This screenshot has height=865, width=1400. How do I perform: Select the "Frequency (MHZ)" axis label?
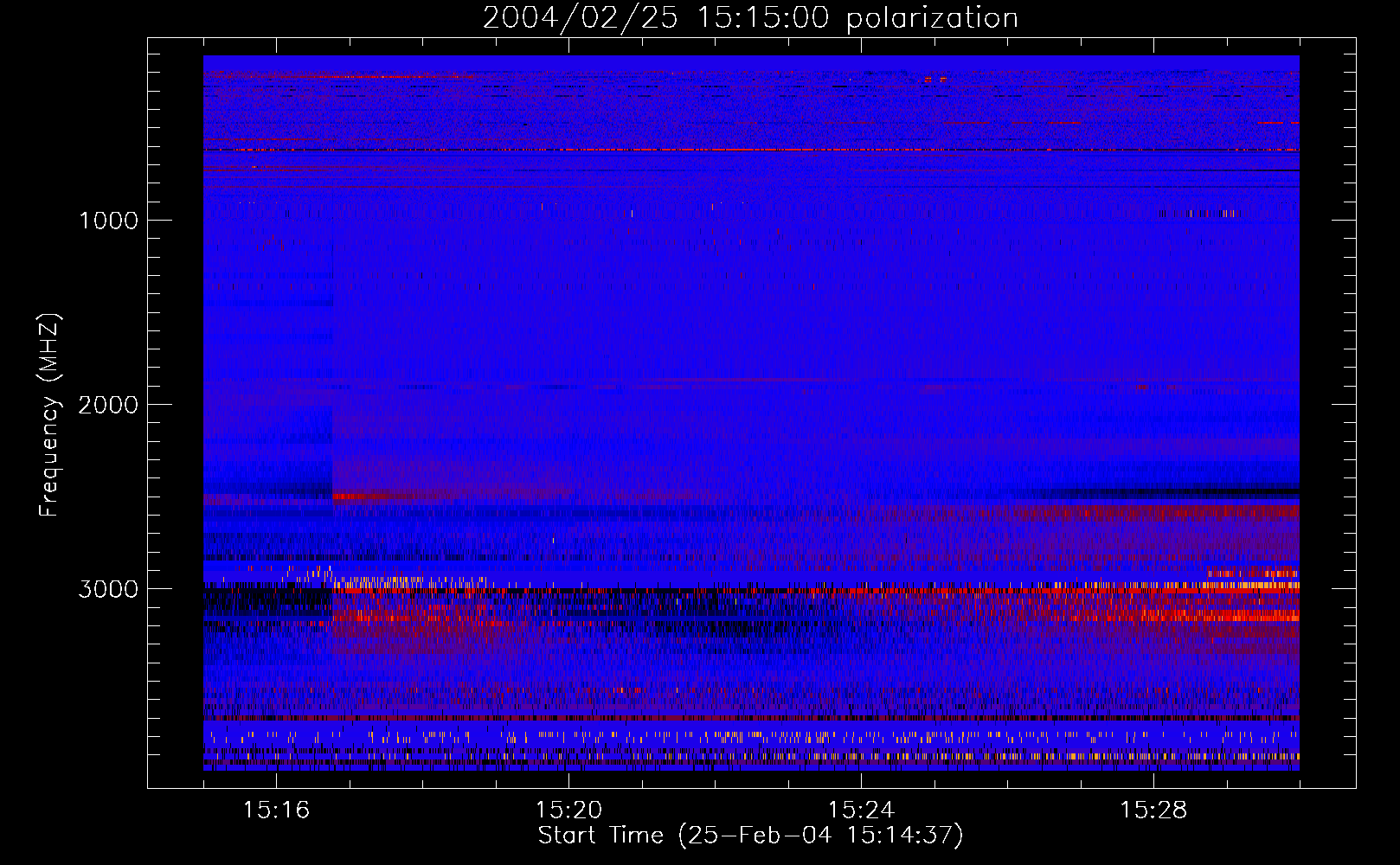click(49, 414)
